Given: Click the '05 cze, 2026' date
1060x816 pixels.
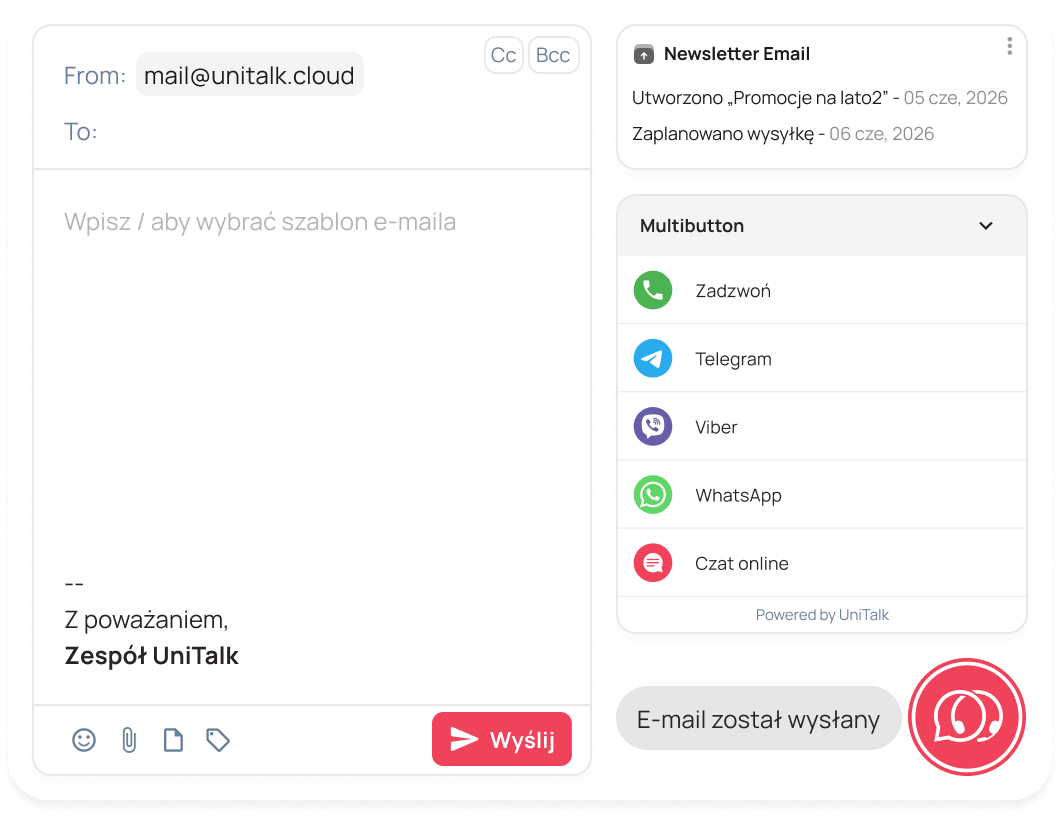Looking at the screenshot, I should (x=955, y=98).
